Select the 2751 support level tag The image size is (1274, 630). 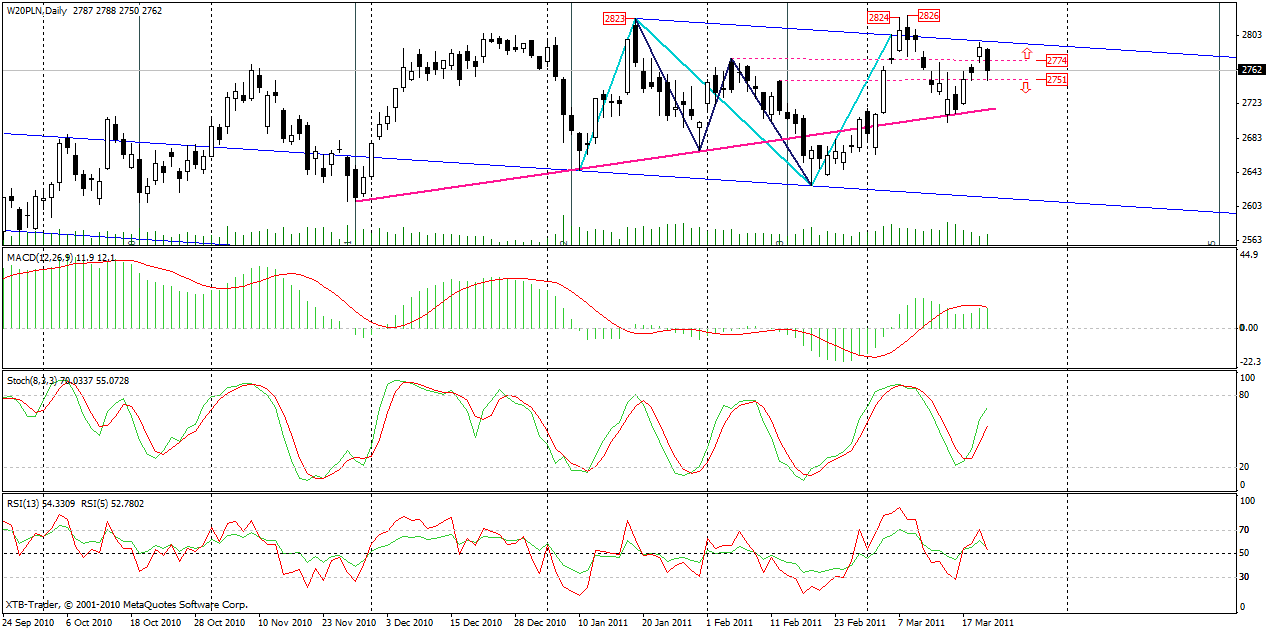pos(1056,80)
